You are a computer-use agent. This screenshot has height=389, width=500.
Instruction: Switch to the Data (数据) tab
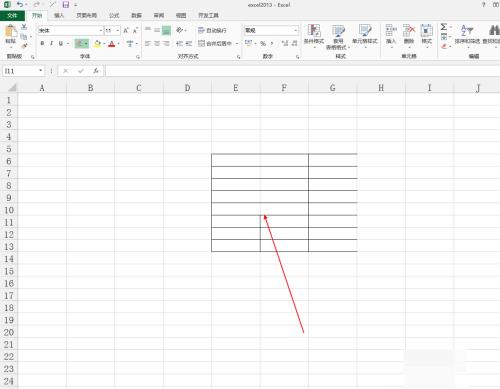click(136, 15)
